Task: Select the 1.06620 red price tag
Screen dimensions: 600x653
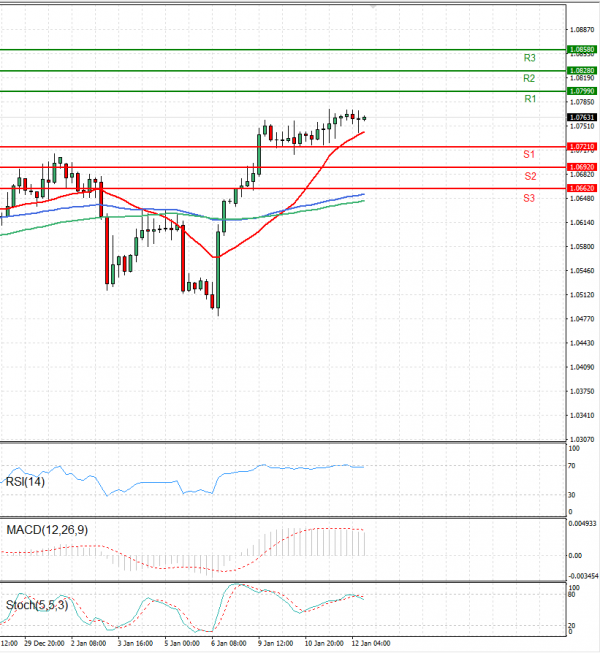Action: [x=582, y=188]
